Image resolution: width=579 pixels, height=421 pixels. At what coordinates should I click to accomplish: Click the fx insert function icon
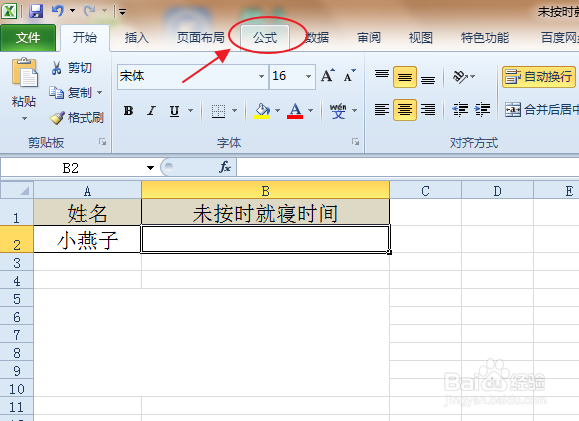(x=225, y=167)
